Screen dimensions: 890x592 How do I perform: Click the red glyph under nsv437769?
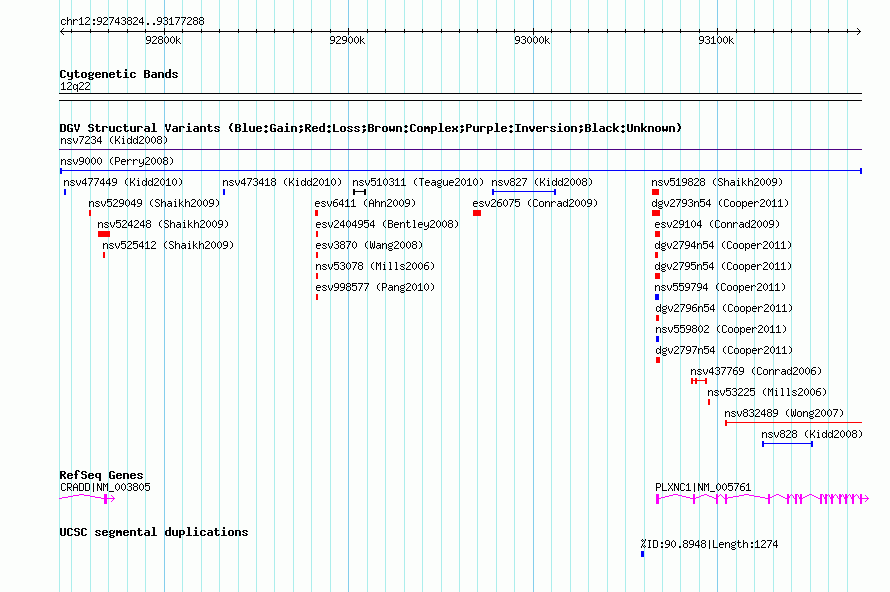(x=699, y=381)
